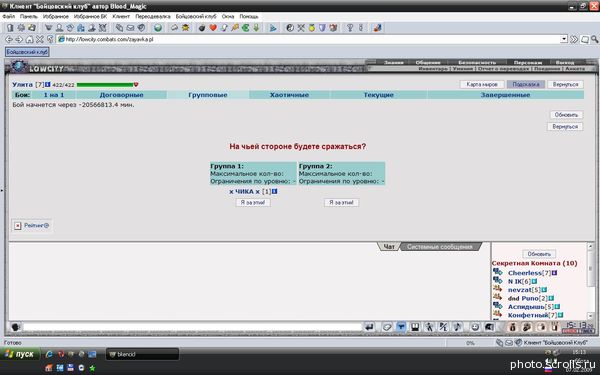Switch to the Системные сообщения tab
The width and height of the screenshot is (600, 375).
440,247
